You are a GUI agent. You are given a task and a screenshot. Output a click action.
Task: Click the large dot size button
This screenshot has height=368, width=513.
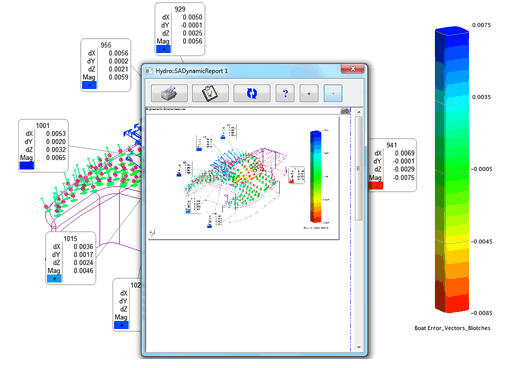pyautogui.click(x=309, y=93)
